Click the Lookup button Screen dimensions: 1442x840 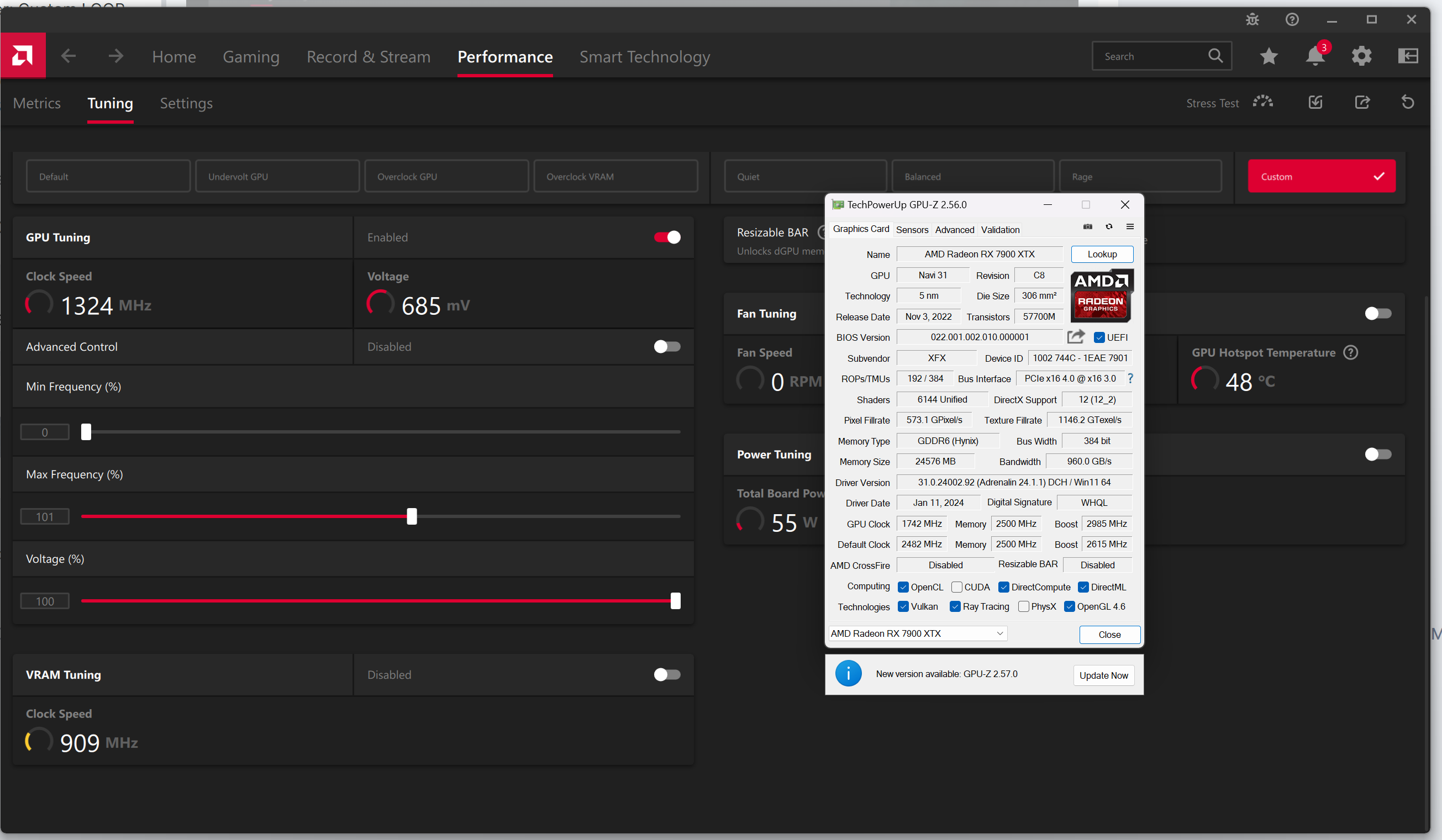pyautogui.click(x=1102, y=255)
